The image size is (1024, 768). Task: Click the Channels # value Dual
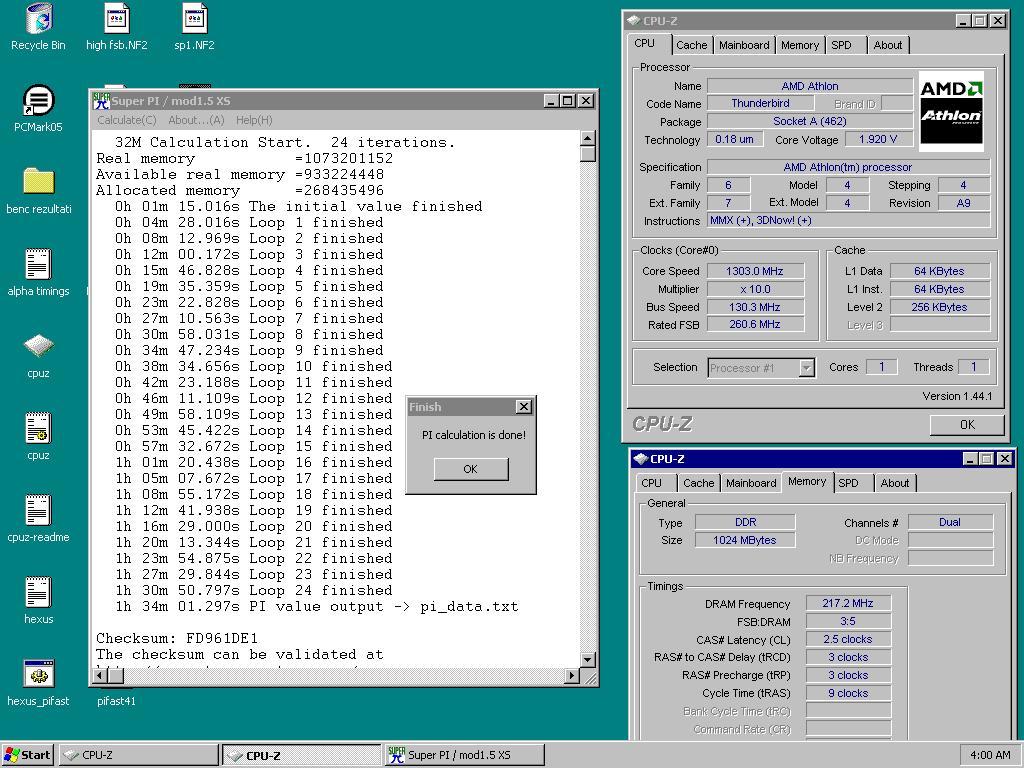pos(950,522)
